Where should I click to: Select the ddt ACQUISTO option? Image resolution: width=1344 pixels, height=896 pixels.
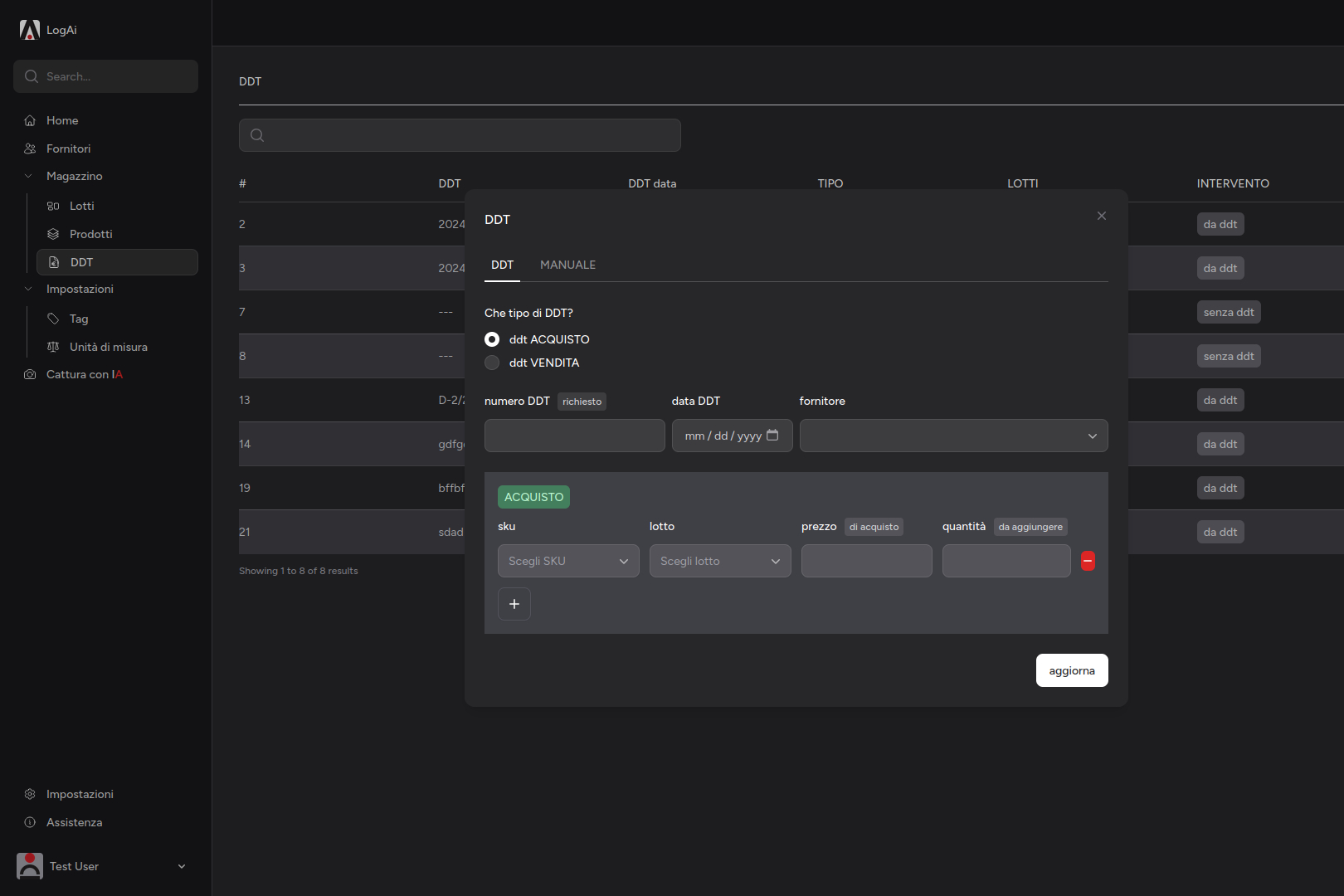[x=492, y=339]
